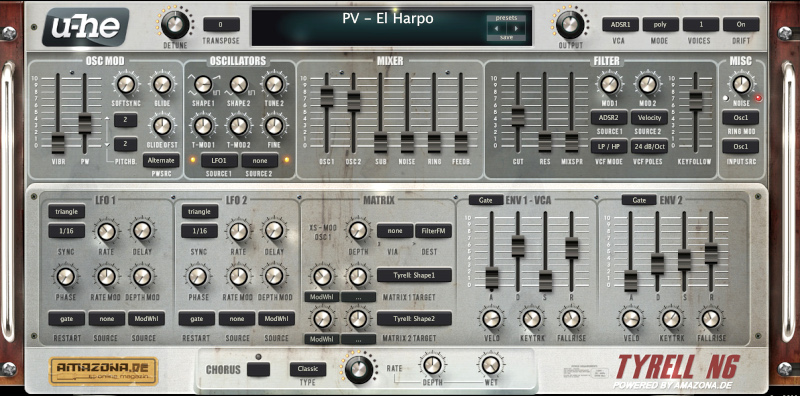Click the next preset arrow
Screen dimensions: 800x396
[x=516, y=28]
